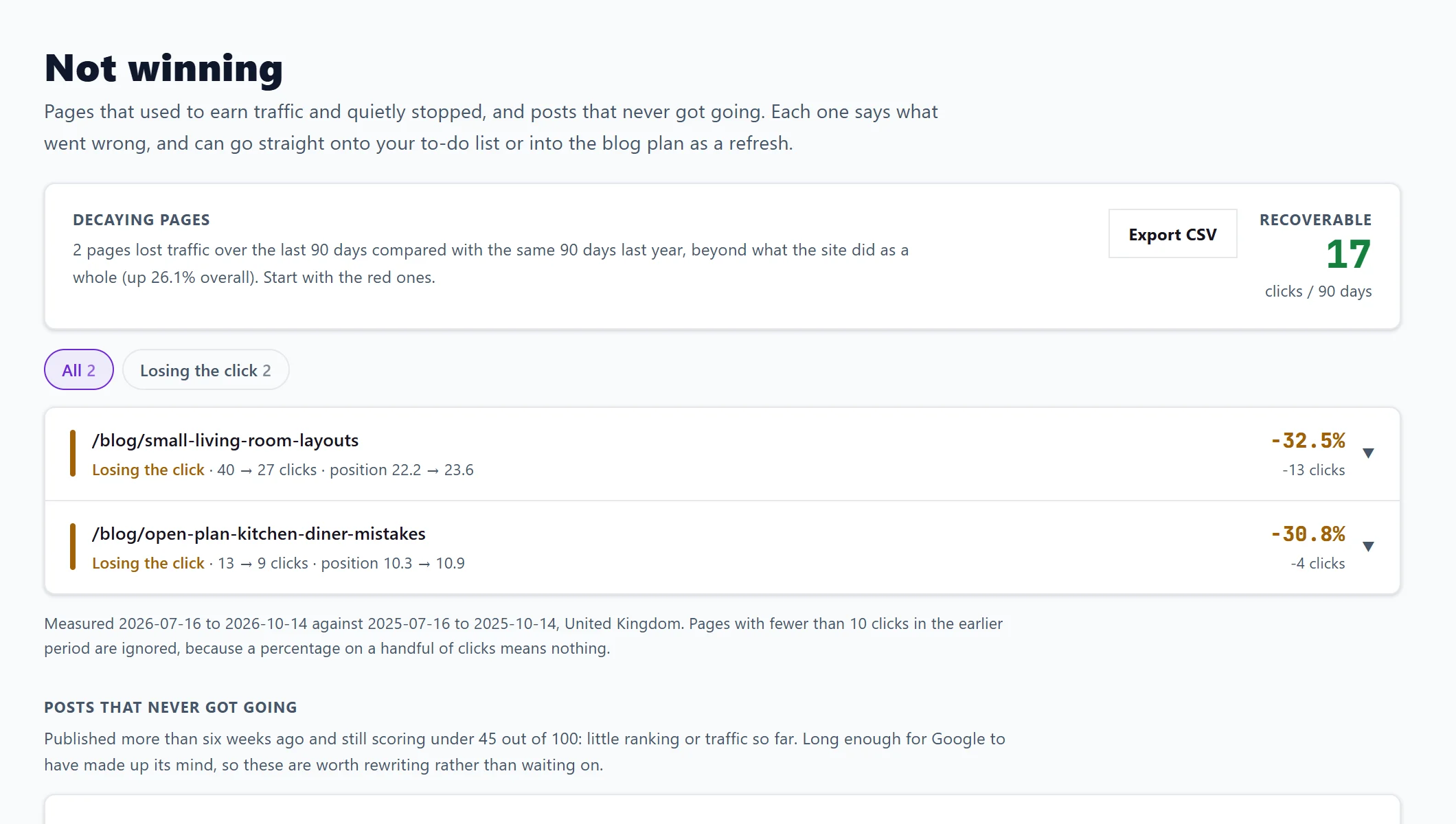This screenshot has width=1456, height=824.
Task: Click 'Losing the click' label under small-living-room-layouts
Action: [x=148, y=470]
